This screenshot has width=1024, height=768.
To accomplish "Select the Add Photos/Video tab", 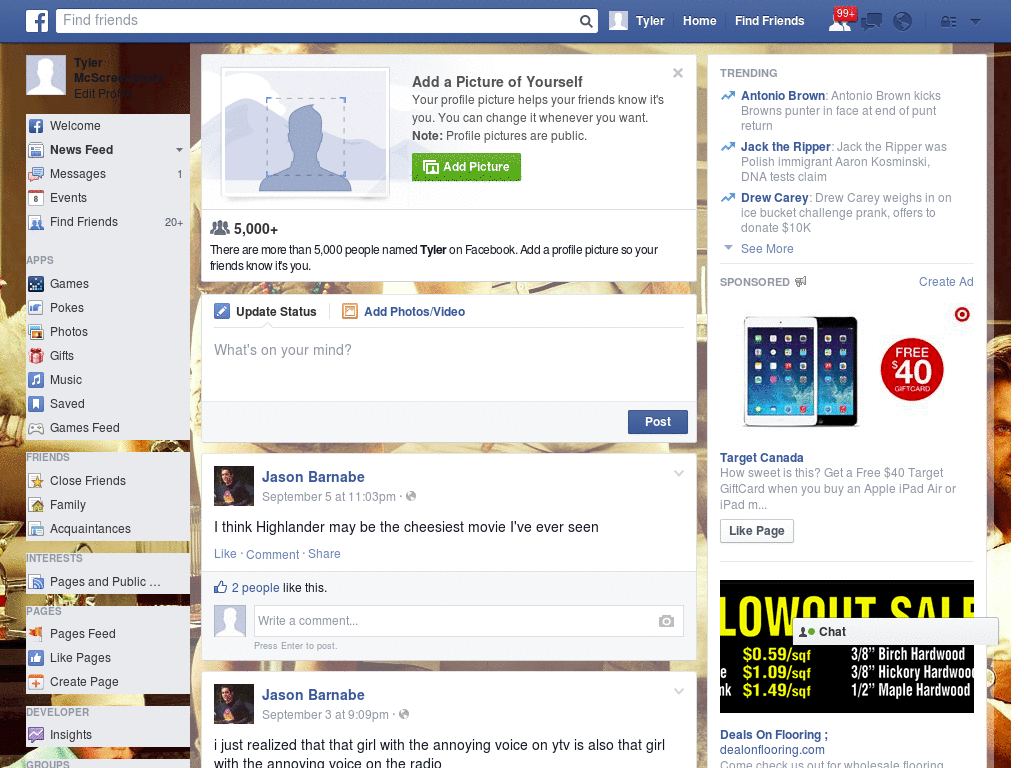I will [404, 312].
